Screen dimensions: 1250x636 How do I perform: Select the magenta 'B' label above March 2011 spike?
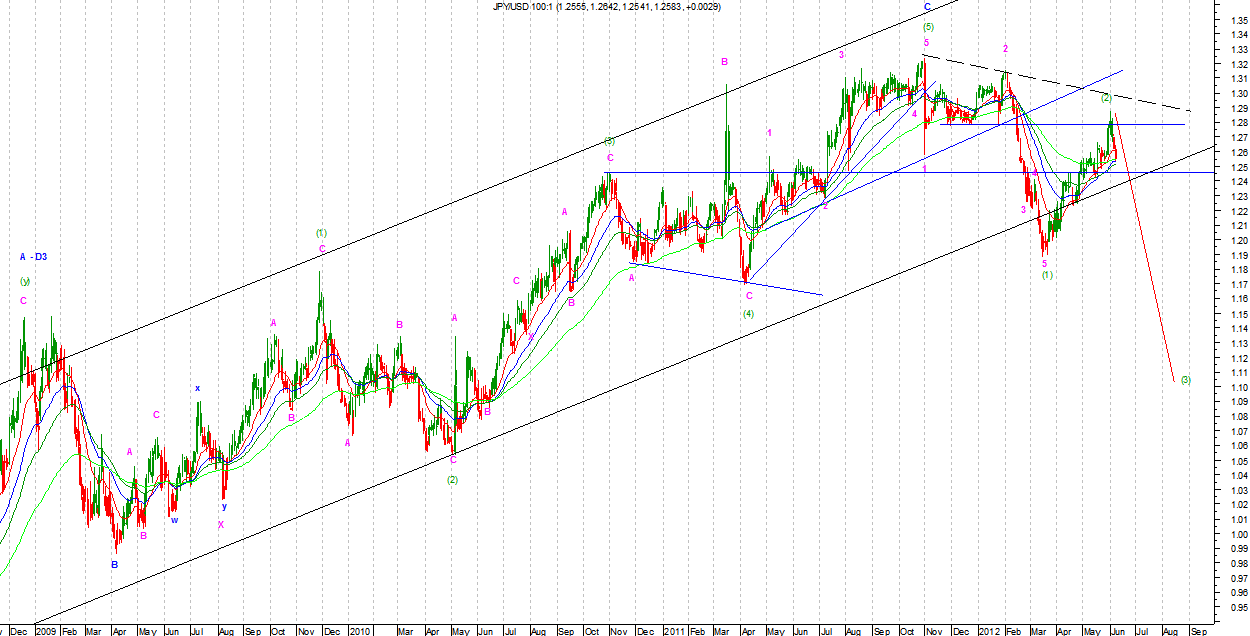point(725,62)
